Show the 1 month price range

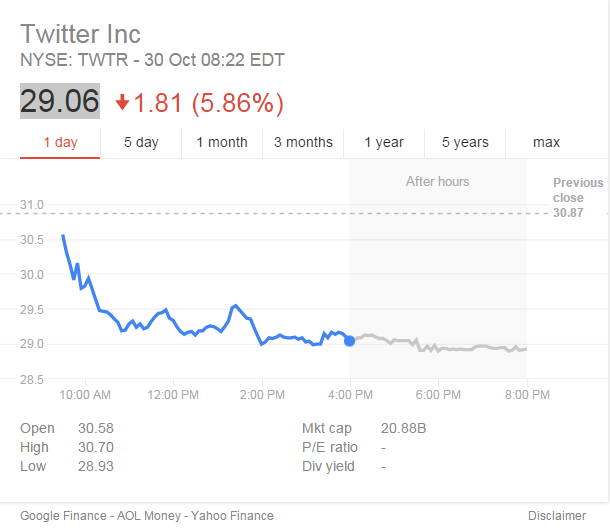click(222, 142)
